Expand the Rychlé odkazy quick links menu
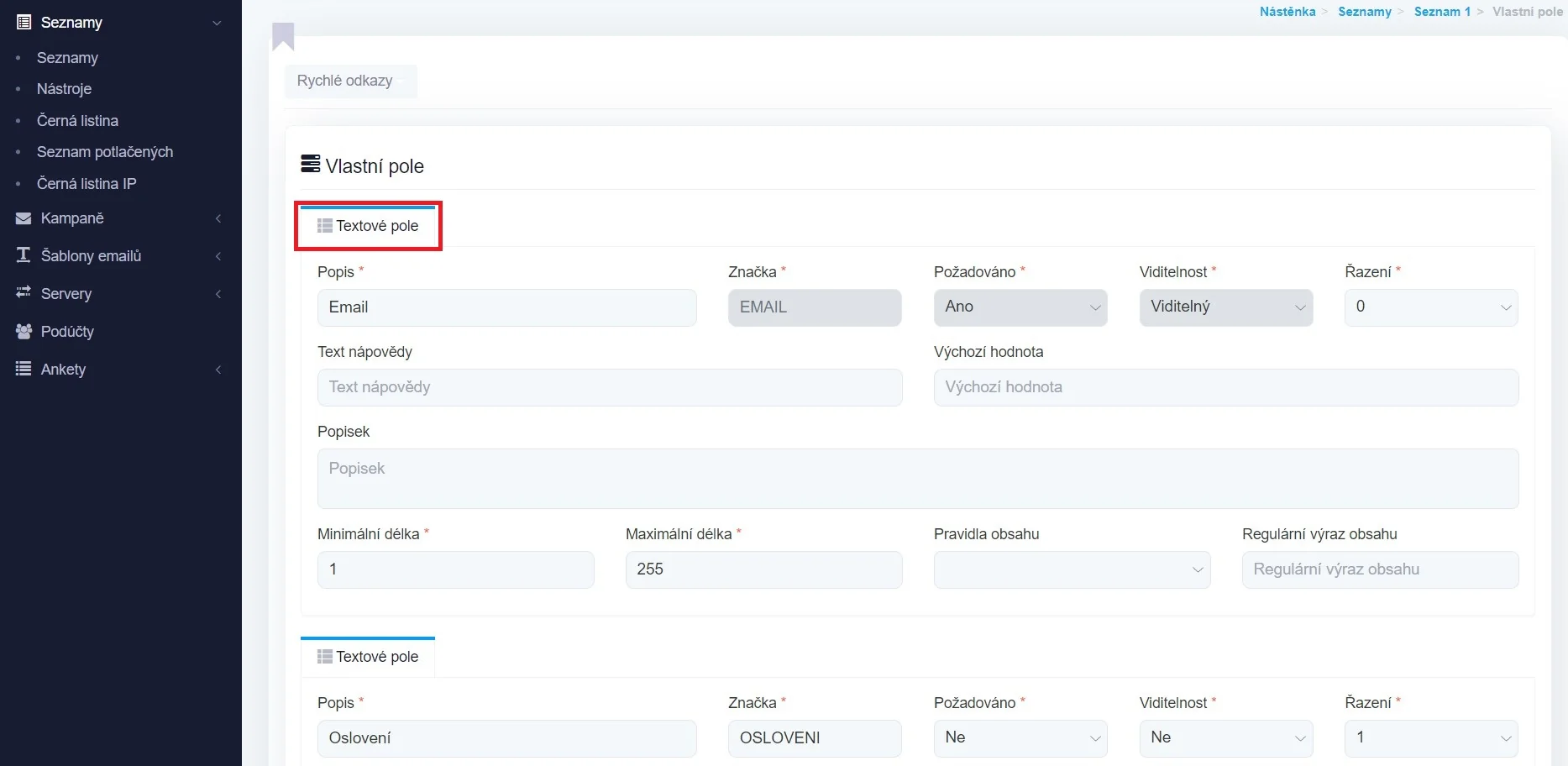The height and width of the screenshot is (766, 1568). pyautogui.click(x=350, y=81)
